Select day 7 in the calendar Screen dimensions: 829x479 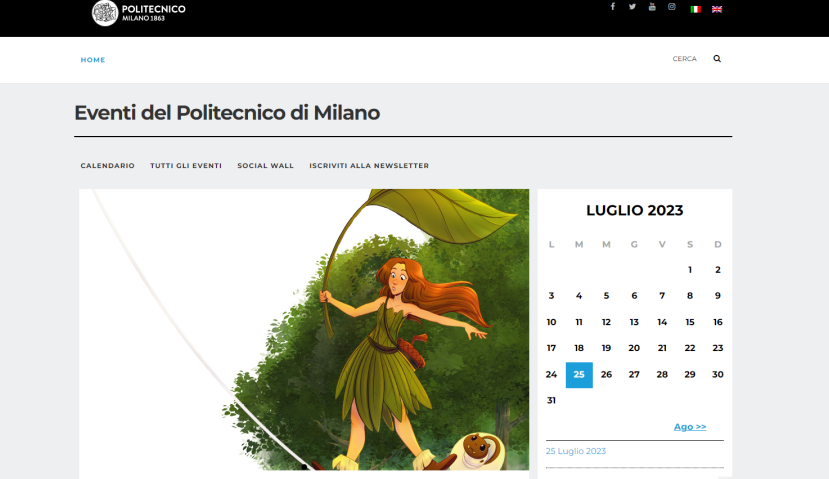(662, 296)
